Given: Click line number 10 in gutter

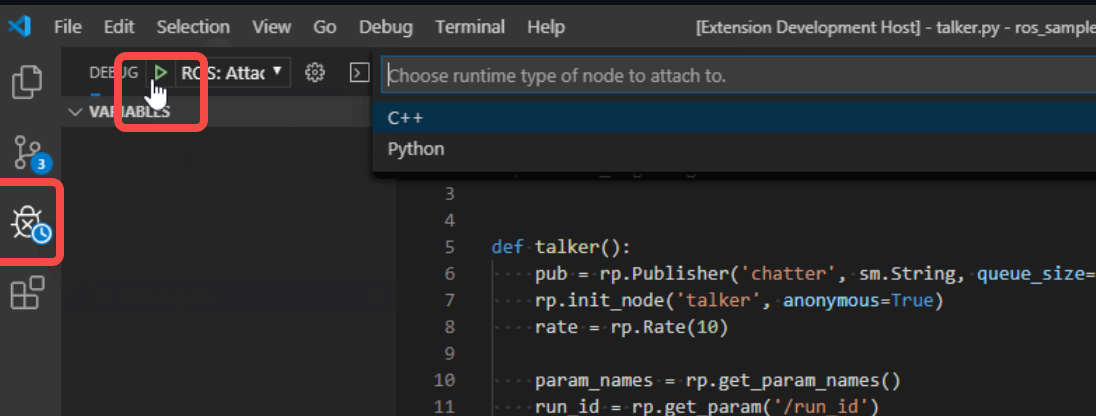Looking at the screenshot, I should [443, 381].
